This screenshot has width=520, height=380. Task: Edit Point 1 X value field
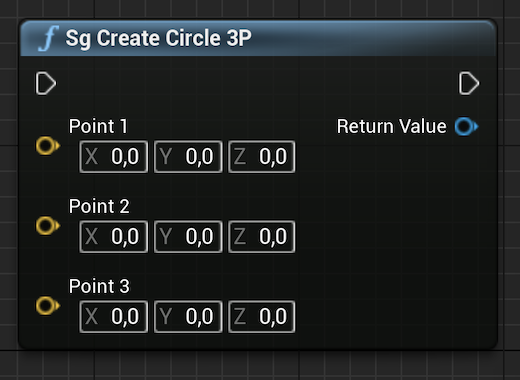pyautogui.click(x=114, y=157)
